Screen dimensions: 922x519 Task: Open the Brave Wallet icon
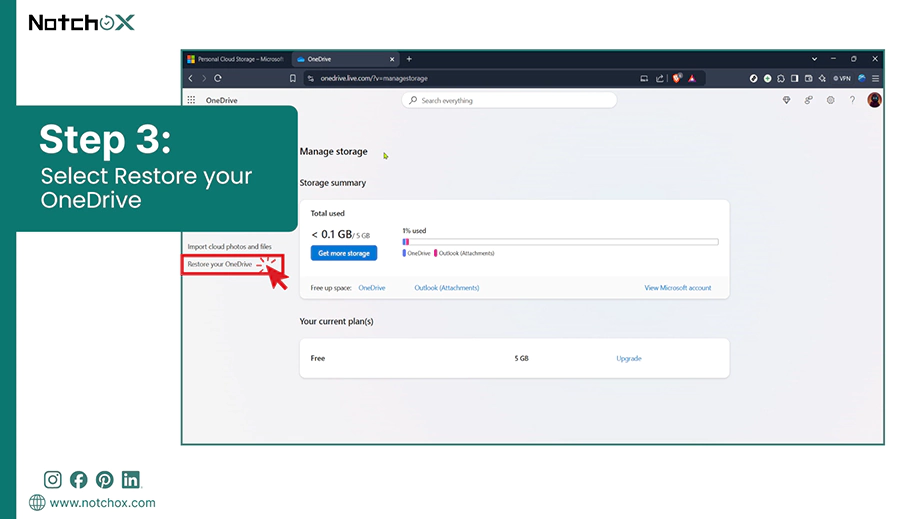click(809, 78)
